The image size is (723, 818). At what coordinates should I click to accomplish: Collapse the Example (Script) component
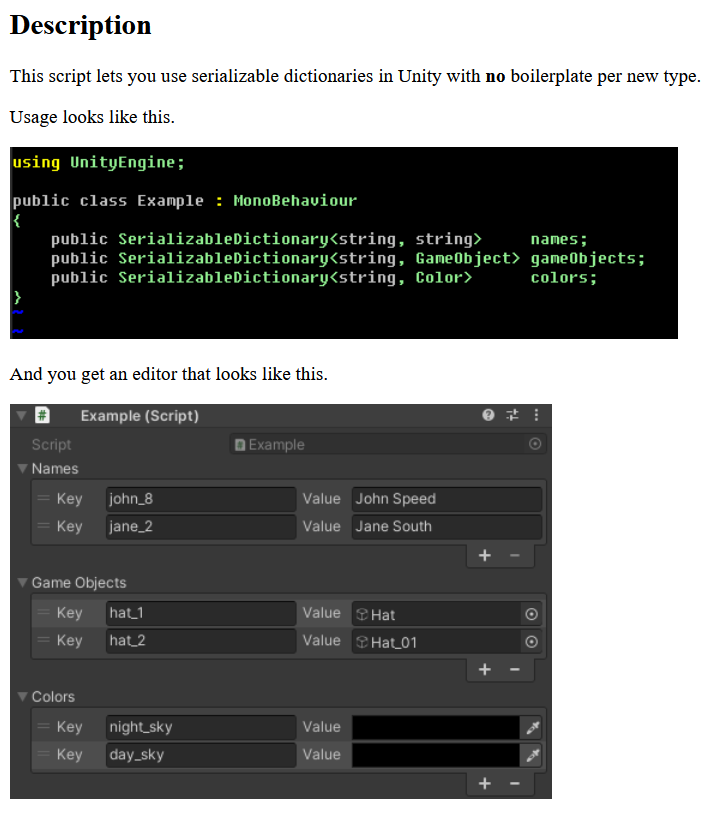point(22,415)
